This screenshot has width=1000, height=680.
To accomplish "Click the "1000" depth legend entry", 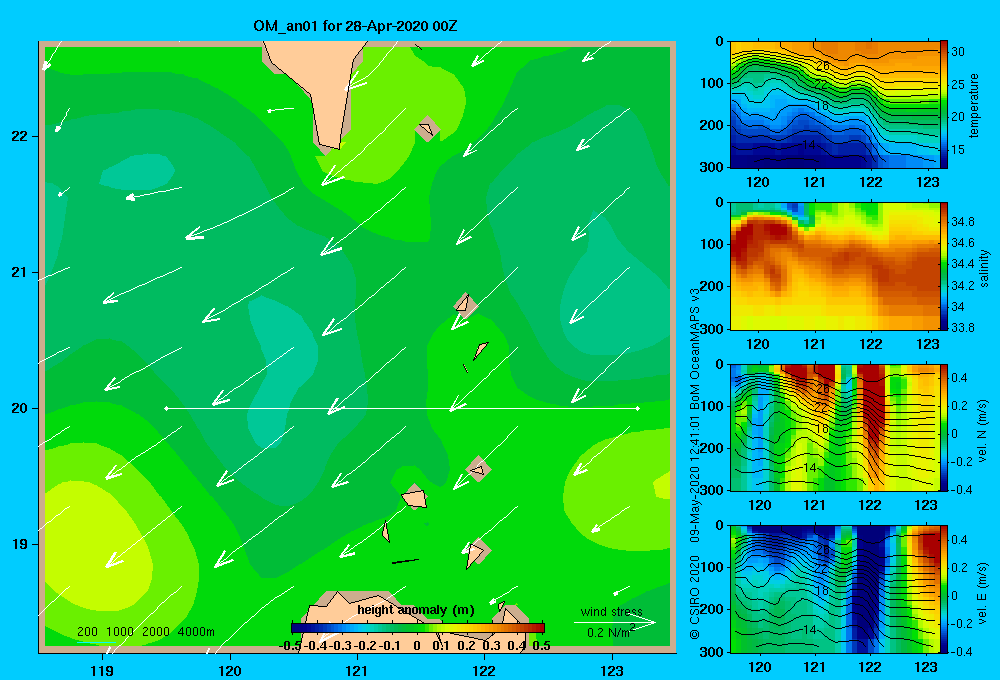I will (120, 632).
